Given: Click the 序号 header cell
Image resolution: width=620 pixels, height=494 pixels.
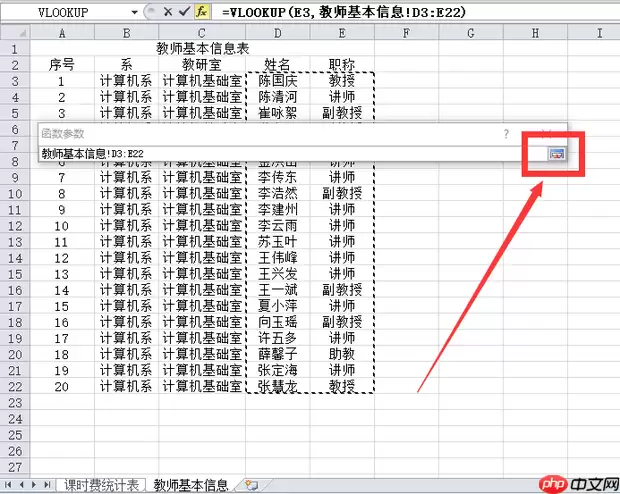Looking at the screenshot, I should (x=62, y=64).
